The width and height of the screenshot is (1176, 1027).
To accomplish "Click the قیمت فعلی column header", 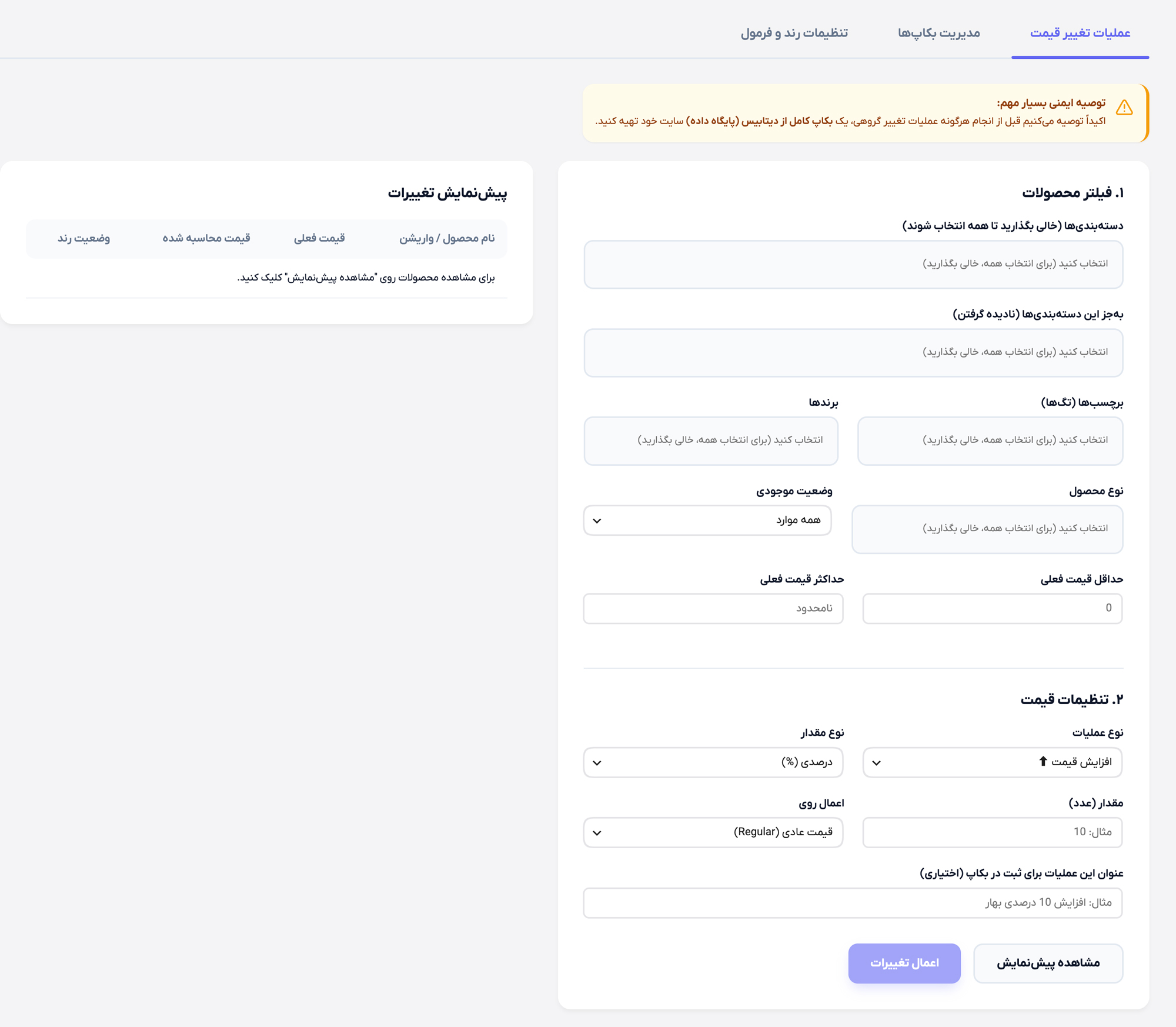I will coord(319,238).
